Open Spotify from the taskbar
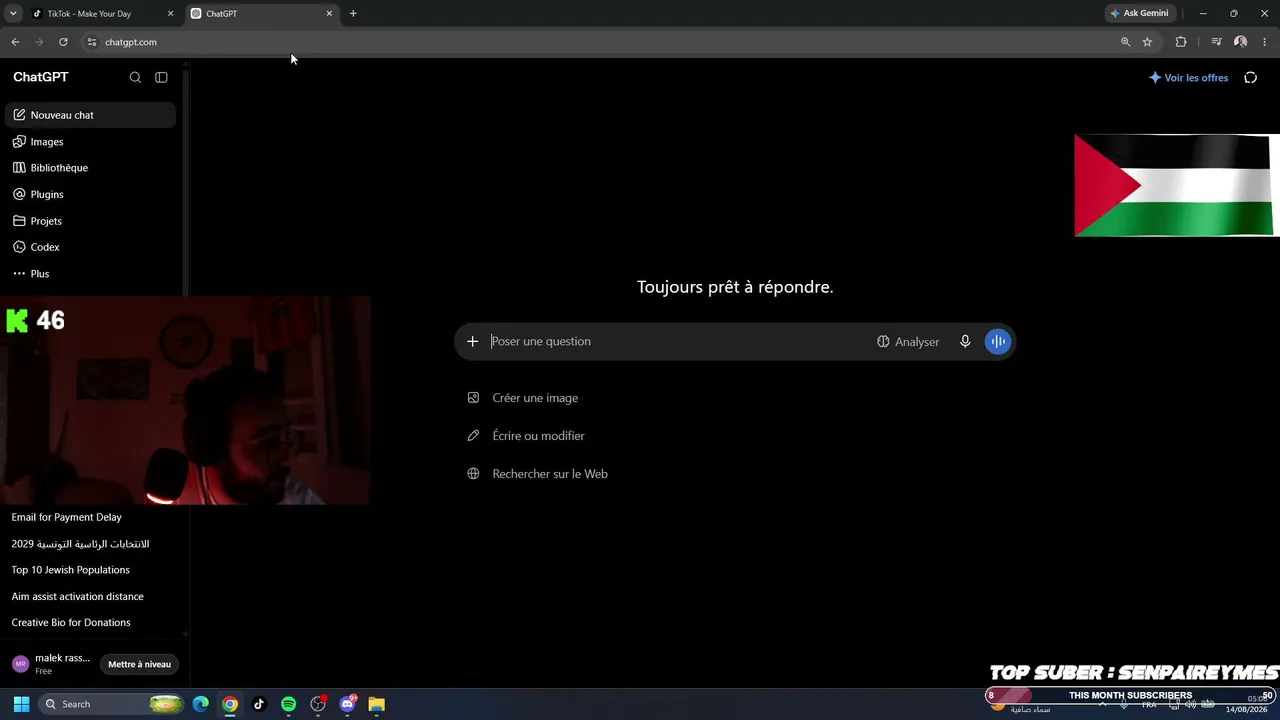Viewport: 1280px width, 720px height. (x=288, y=704)
